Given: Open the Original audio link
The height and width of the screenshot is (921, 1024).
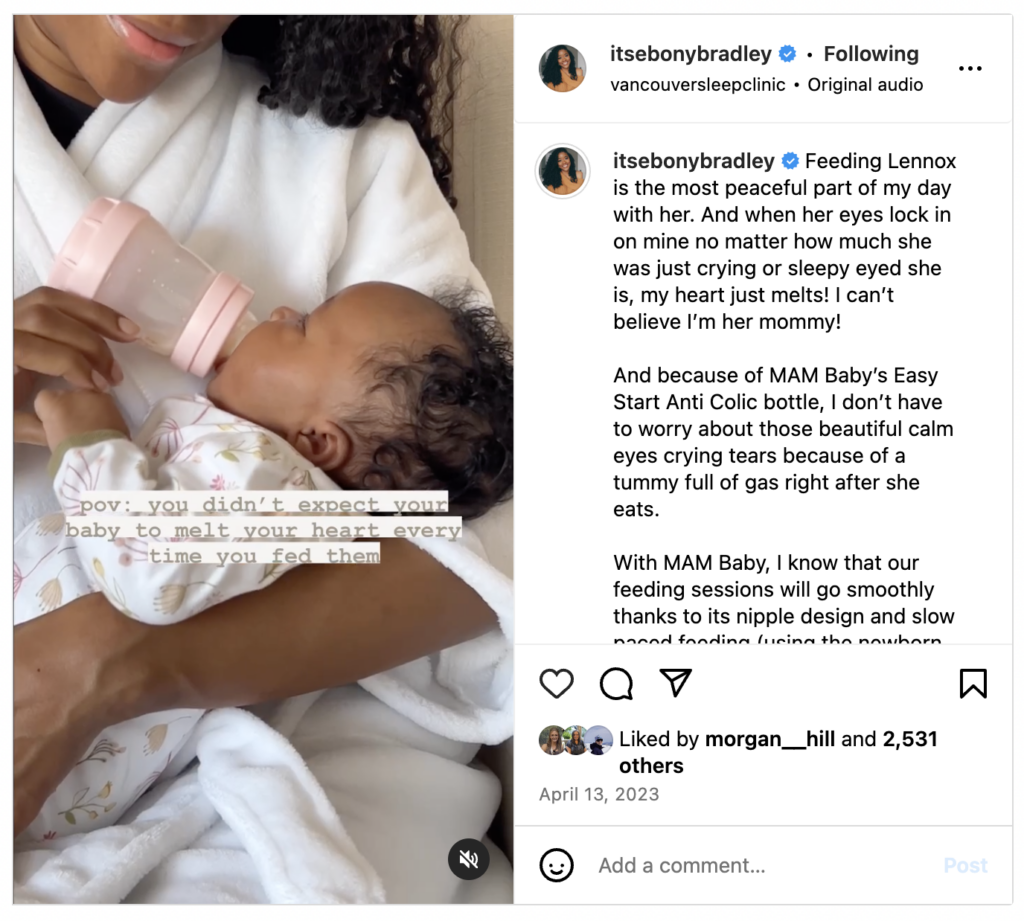Looking at the screenshot, I should pos(865,85).
